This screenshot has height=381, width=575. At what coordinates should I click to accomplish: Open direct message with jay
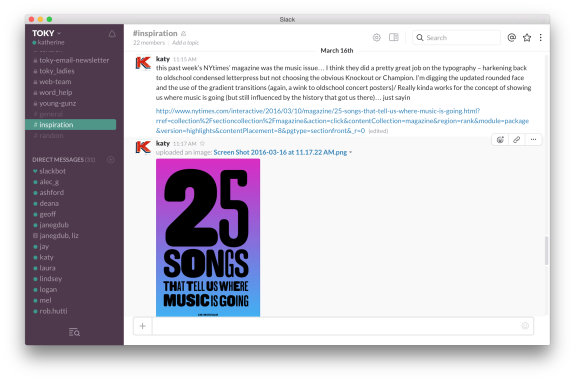pyautogui.click(x=44, y=246)
